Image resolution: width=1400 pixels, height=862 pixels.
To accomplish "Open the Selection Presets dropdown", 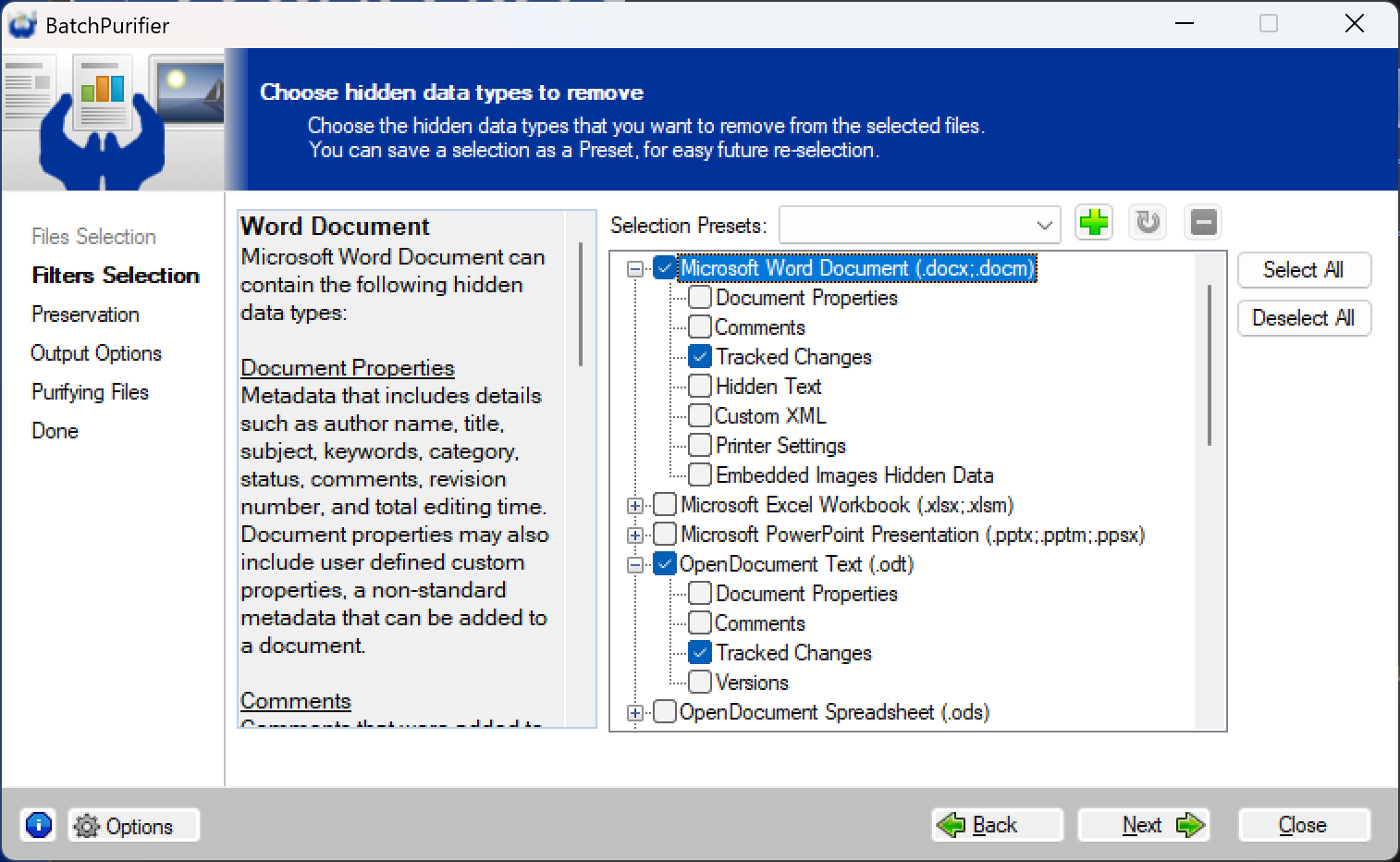I will (920, 225).
